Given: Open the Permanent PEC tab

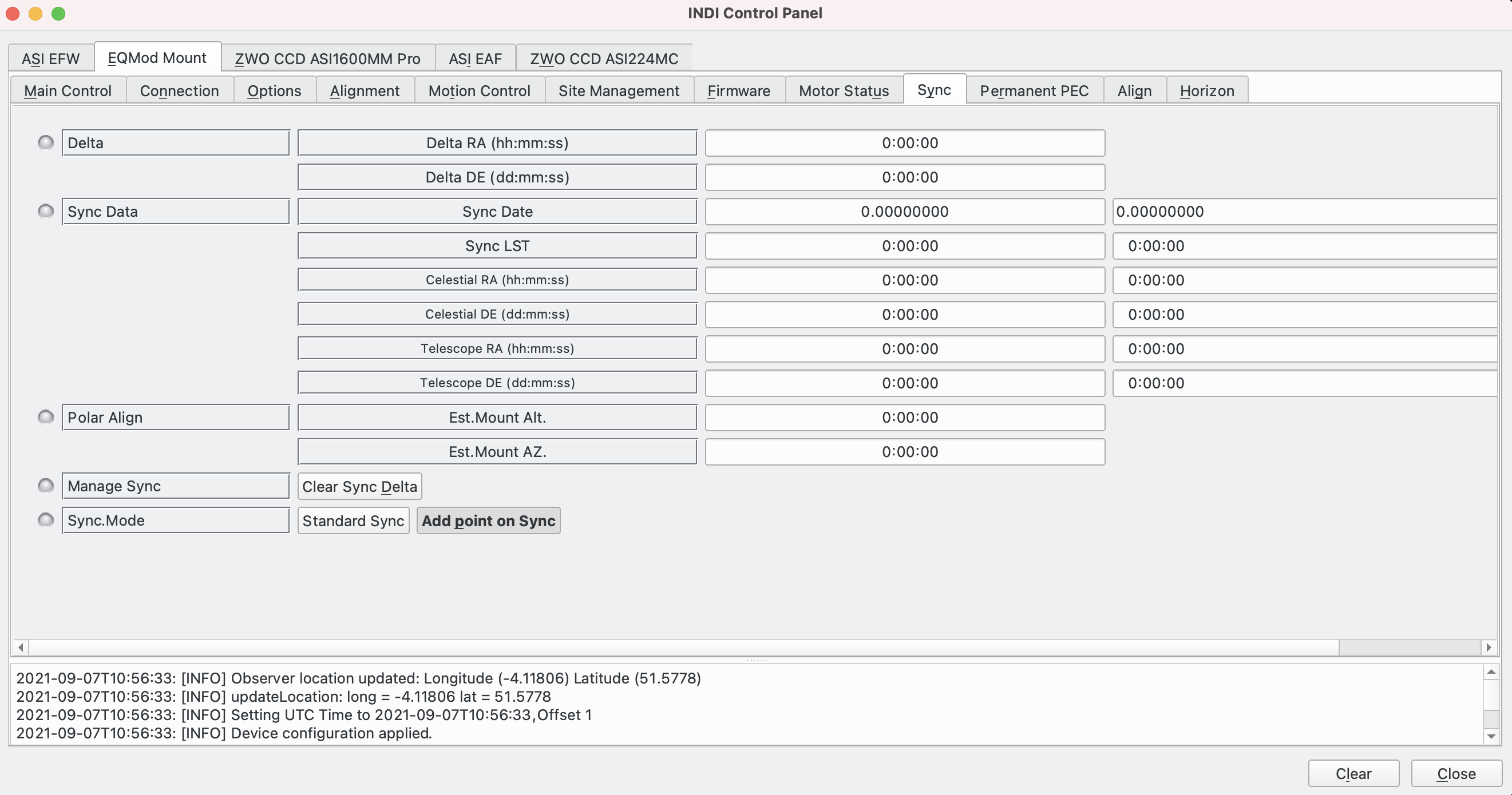Looking at the screenshot, I should click(1034, 90).
